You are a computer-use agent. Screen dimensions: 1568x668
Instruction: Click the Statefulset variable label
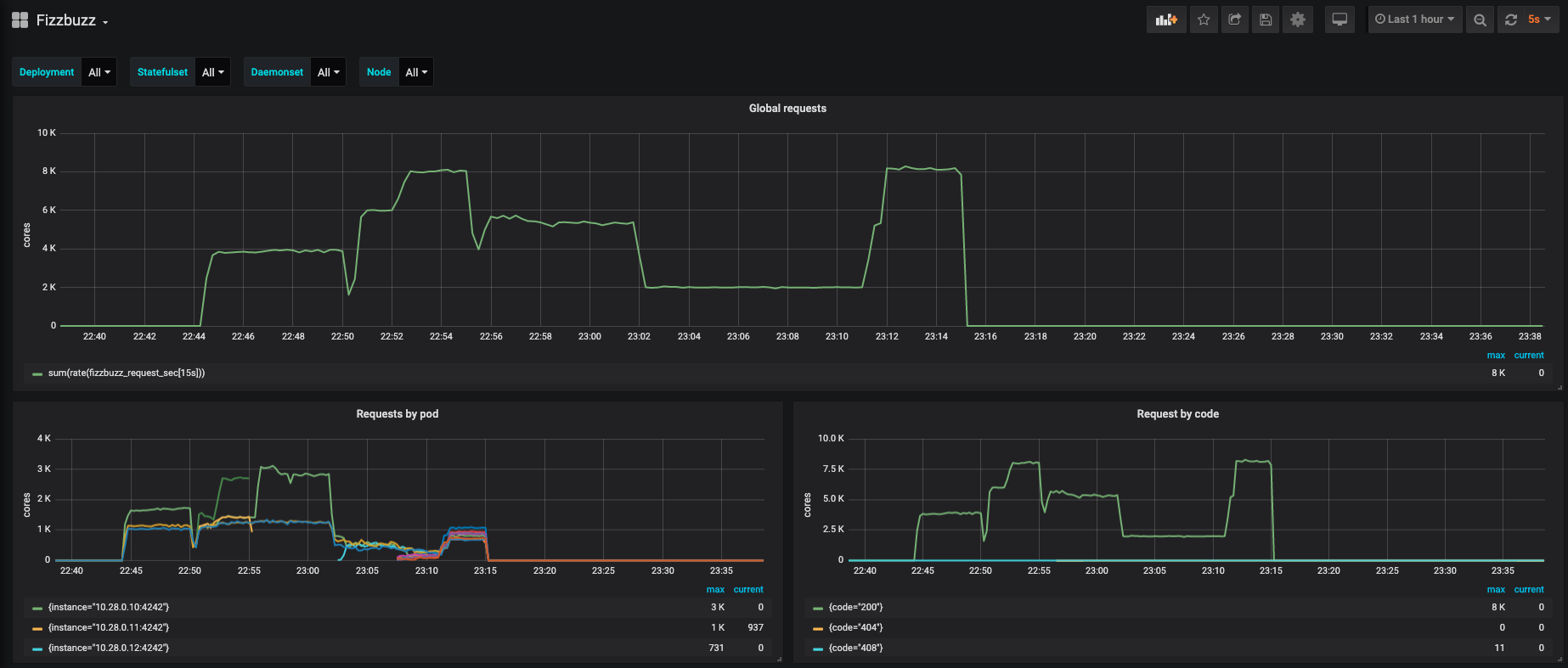(x=162, y=72)
